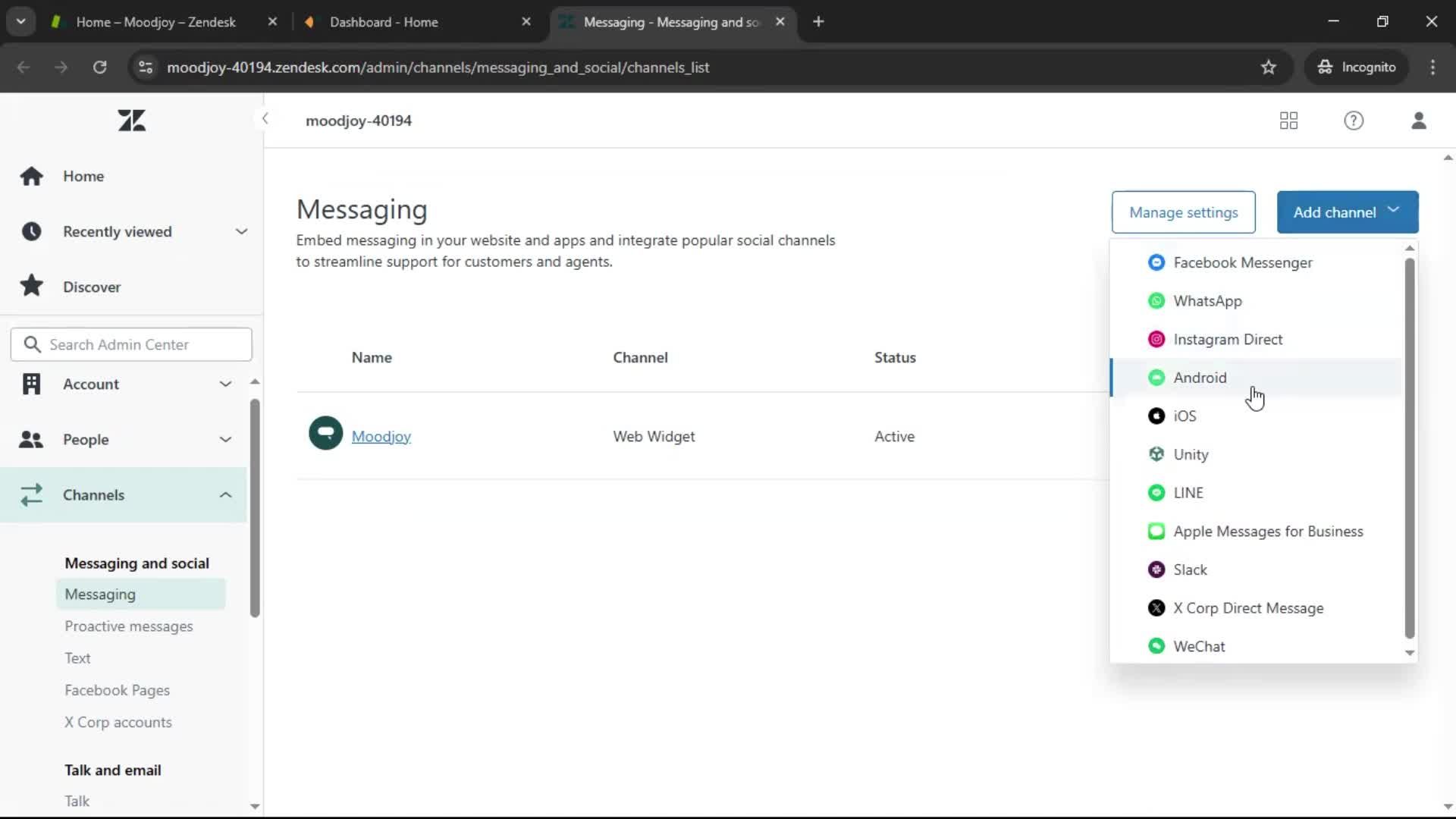Image resolution: width=1456 pixels, height=819 pixels.
Task: Click the channel dropdown scrollbar thumb
Action: coord(1410,447)
